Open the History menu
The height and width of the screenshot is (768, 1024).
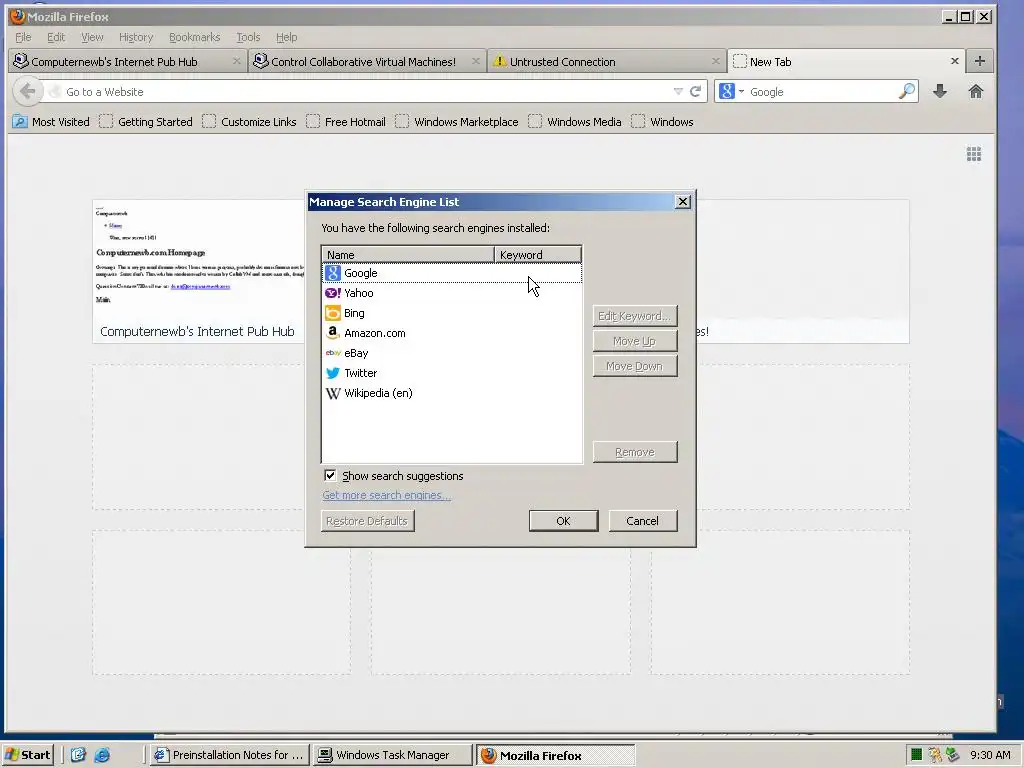coord(136,37)
